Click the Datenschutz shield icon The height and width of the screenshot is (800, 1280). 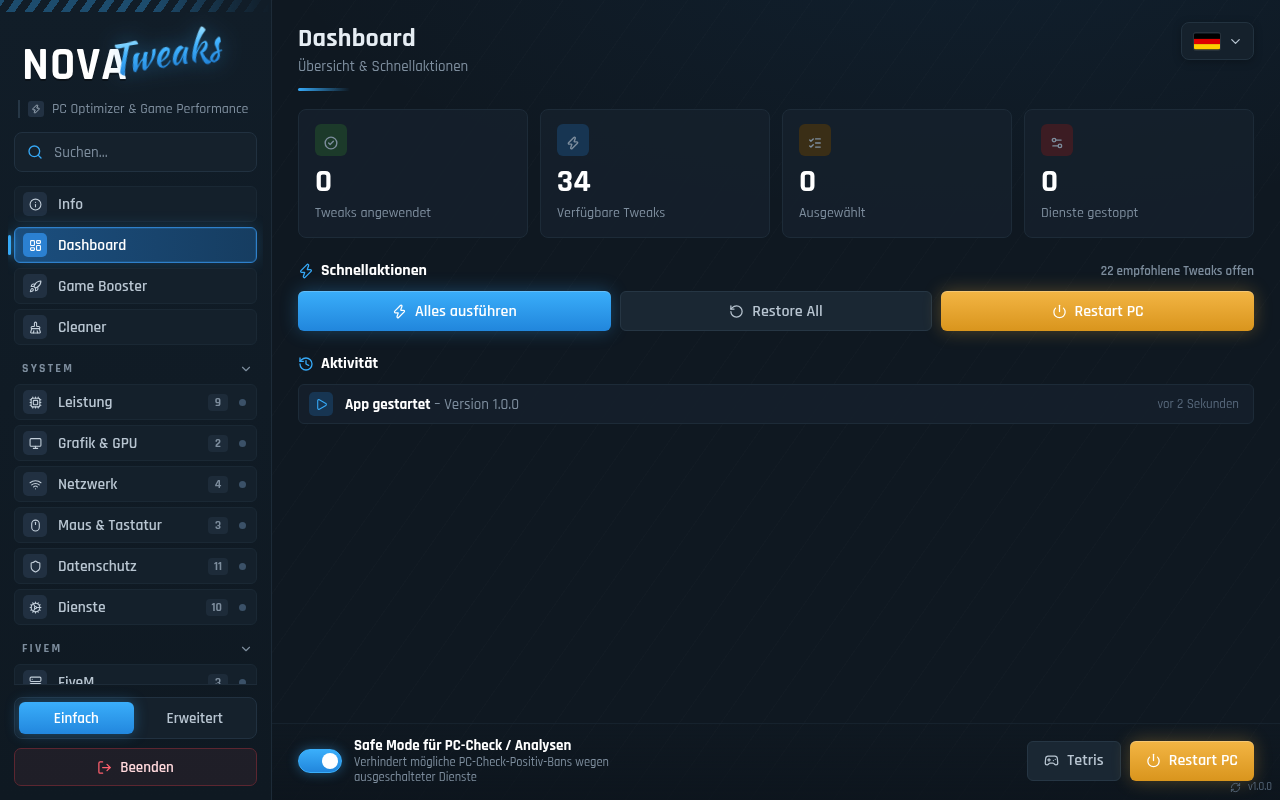point(36,566)
